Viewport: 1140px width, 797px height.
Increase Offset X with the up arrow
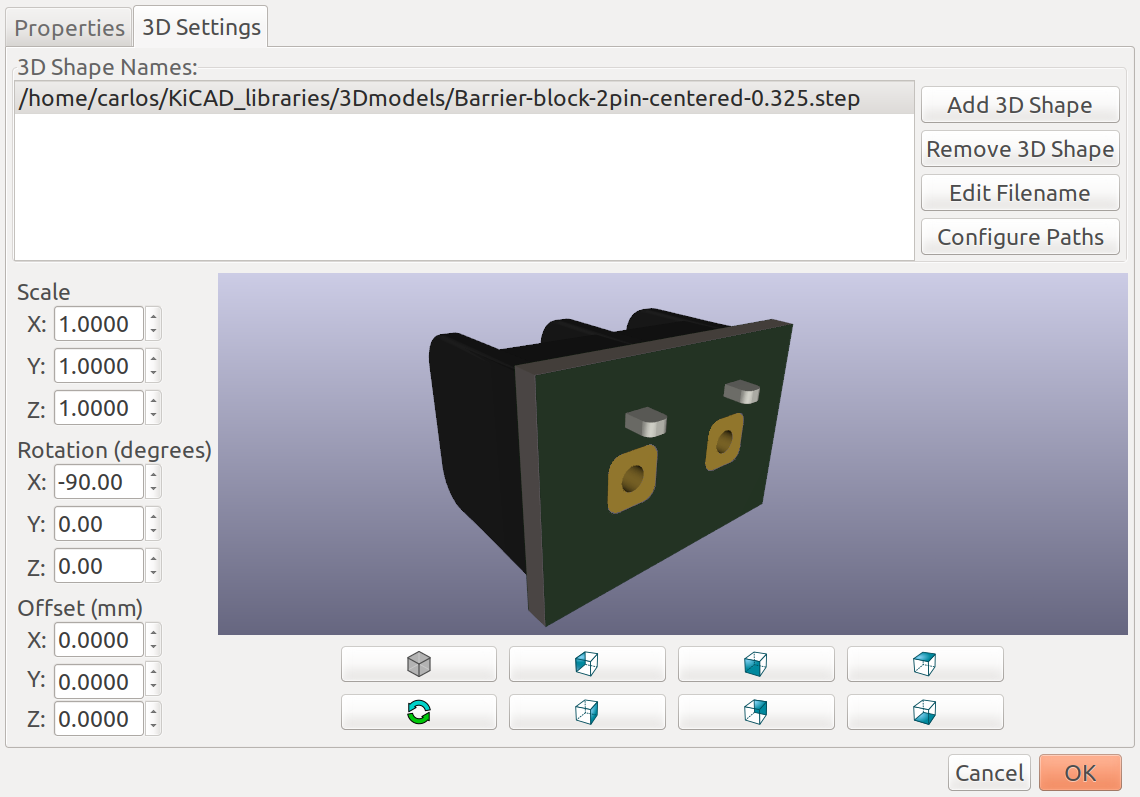click(153, 632)
